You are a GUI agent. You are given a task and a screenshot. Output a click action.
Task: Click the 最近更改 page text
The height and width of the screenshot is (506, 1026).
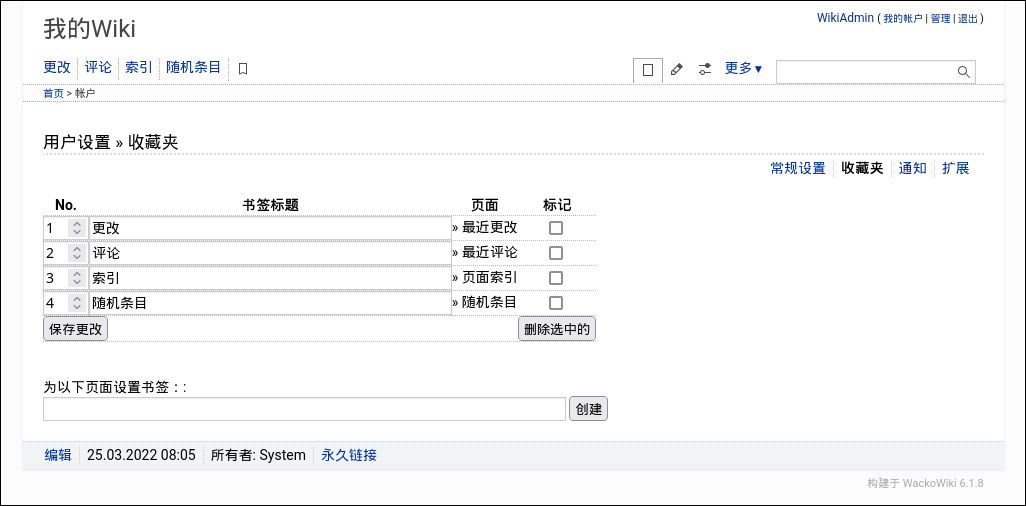point(489,227)
